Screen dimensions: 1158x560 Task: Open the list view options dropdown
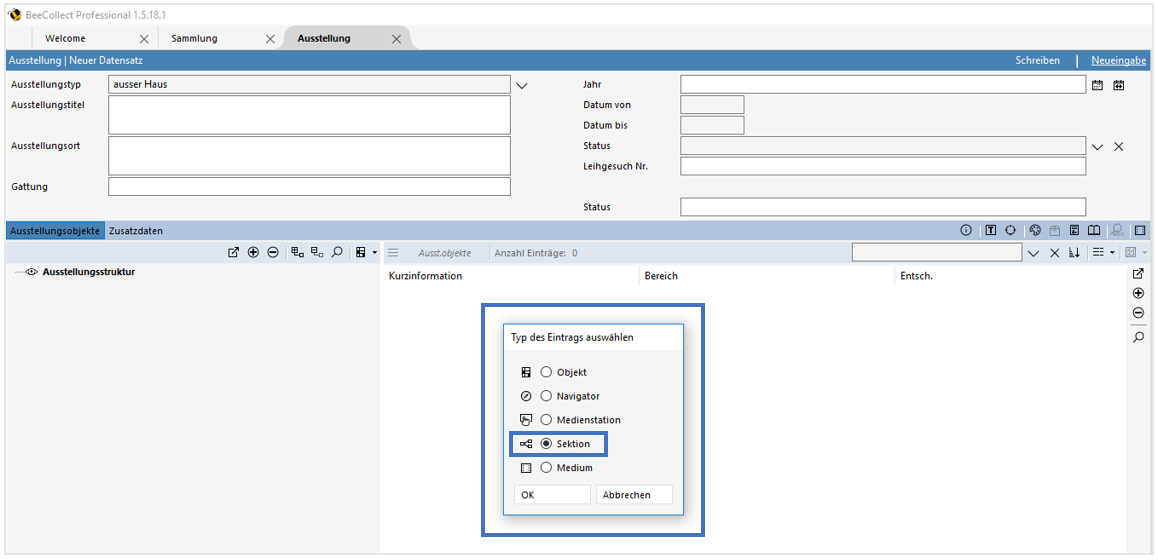1102,253
